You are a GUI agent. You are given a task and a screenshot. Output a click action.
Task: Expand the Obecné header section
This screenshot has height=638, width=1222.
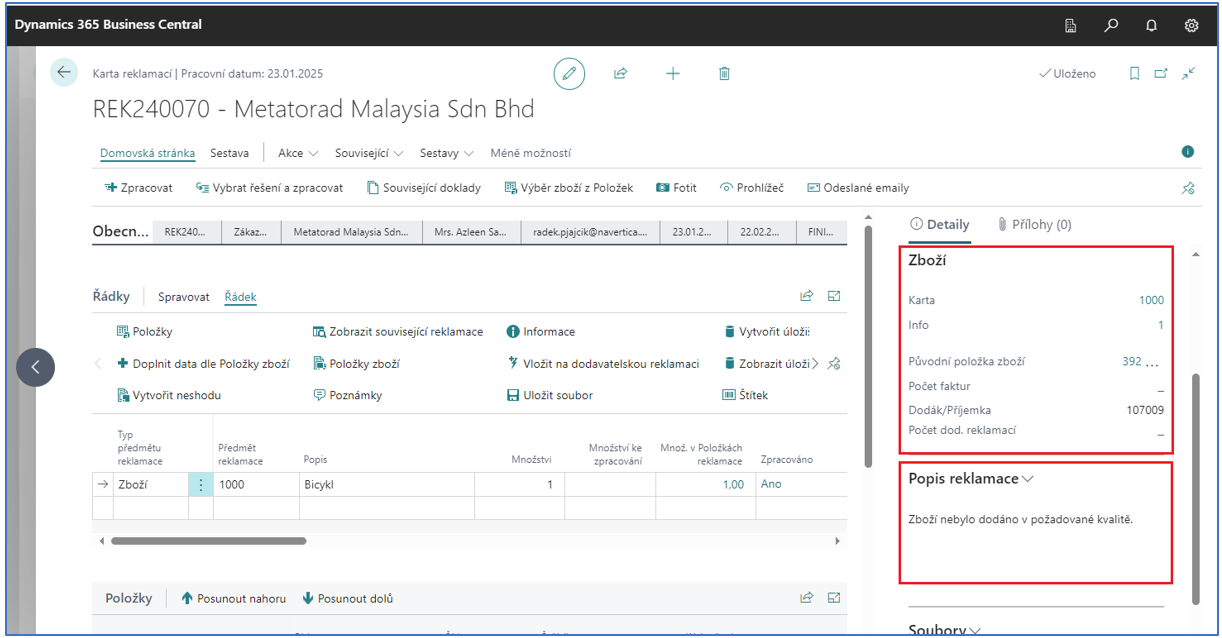pyautogui.click(x=120, y=232)
